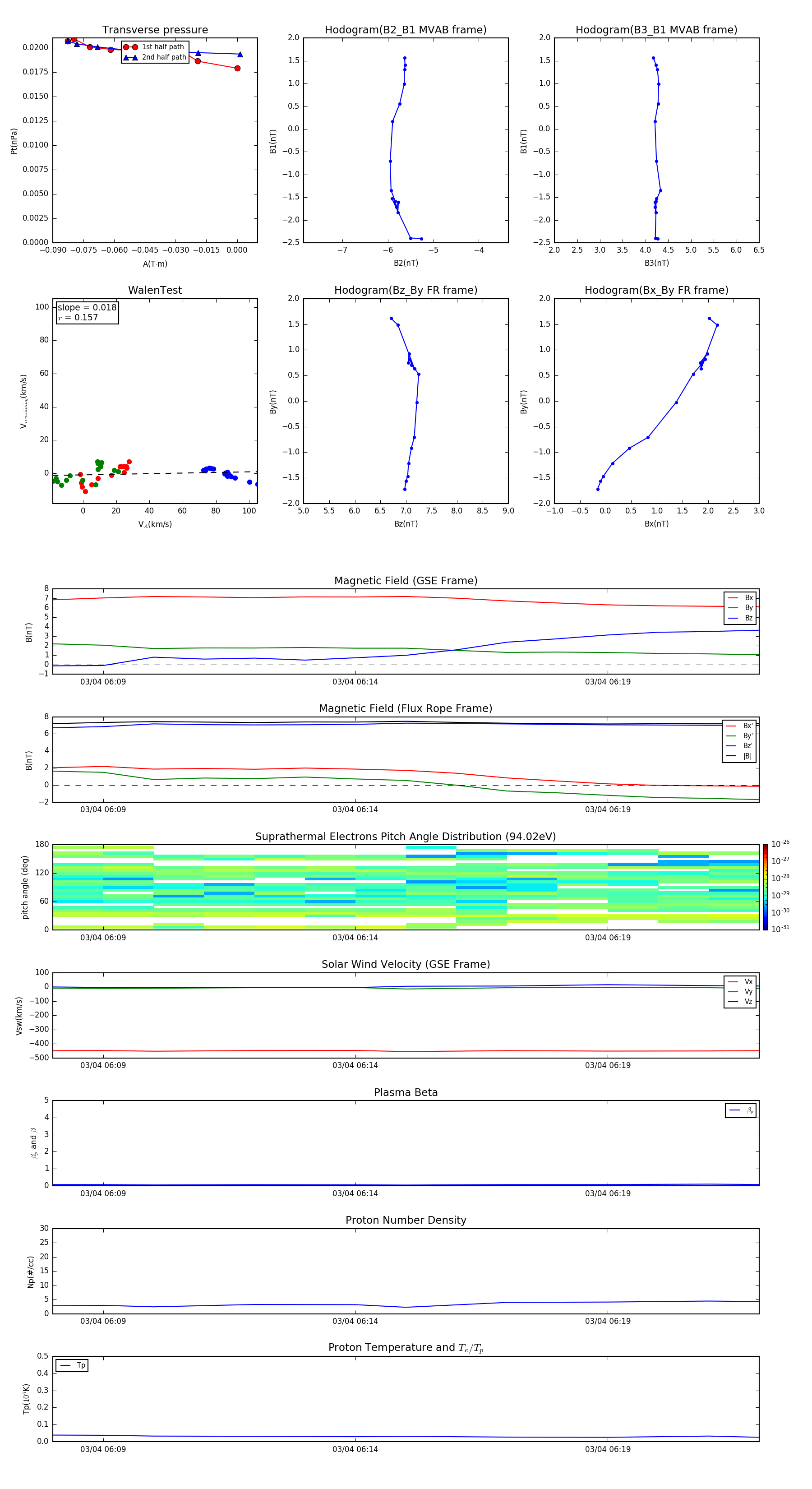812x1489 pixels.
Task: Click the 'Proton Temperature and Te/Tp' title
Action: pyautogui.click(x=406, y=1347)
